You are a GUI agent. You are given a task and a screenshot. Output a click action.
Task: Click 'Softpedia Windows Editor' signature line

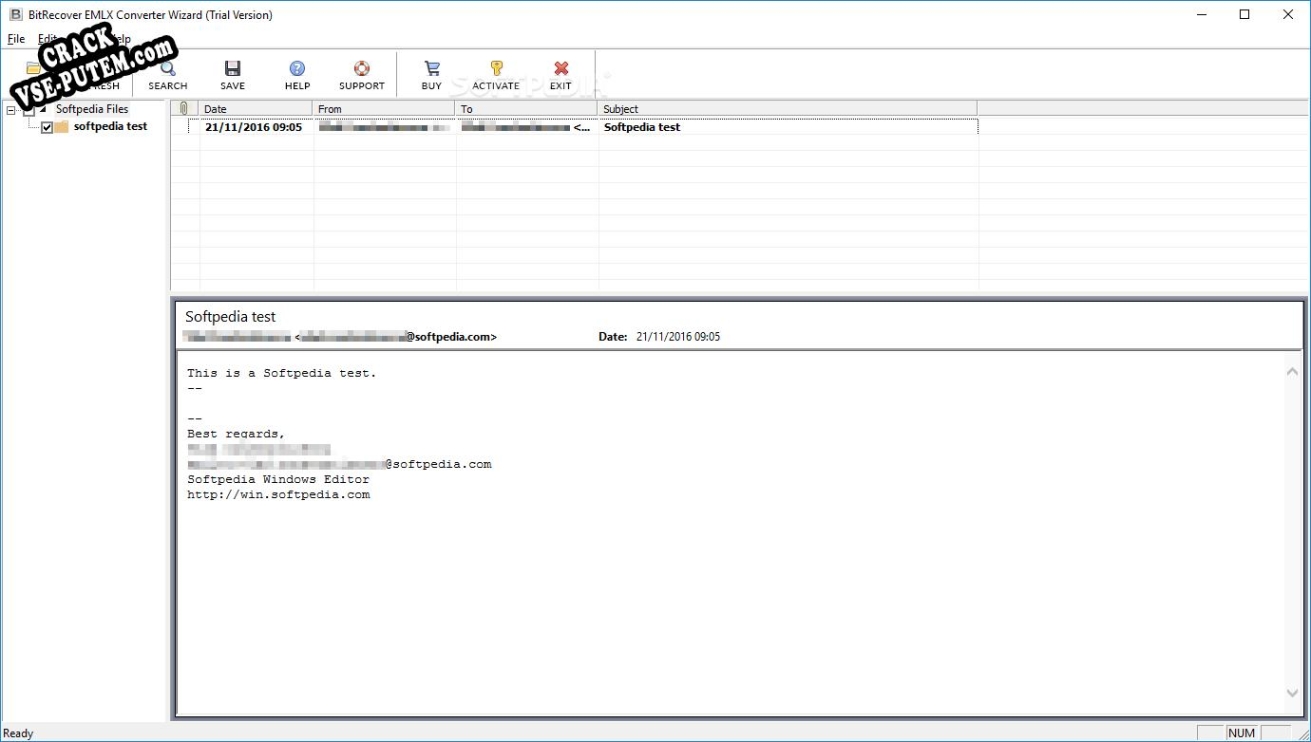[278, 479]
